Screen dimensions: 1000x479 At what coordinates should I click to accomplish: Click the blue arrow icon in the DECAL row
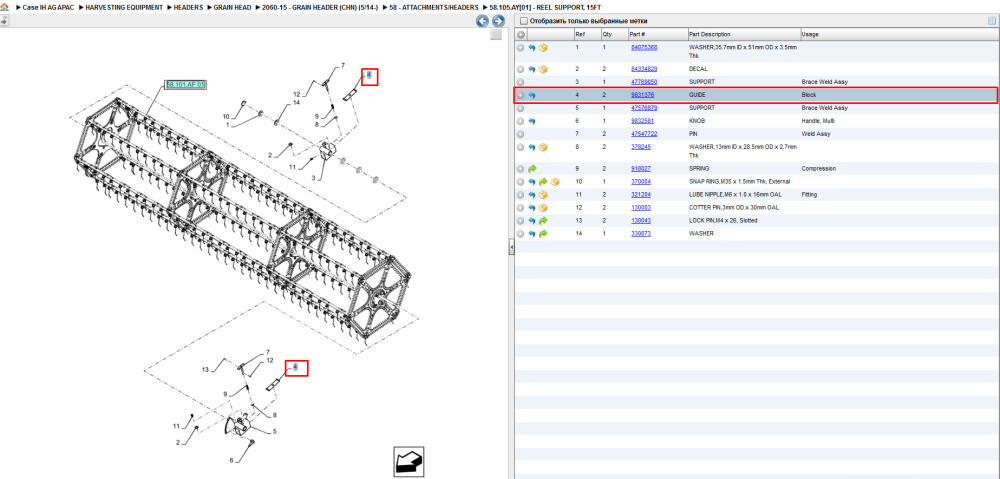[x=531, y=69]
